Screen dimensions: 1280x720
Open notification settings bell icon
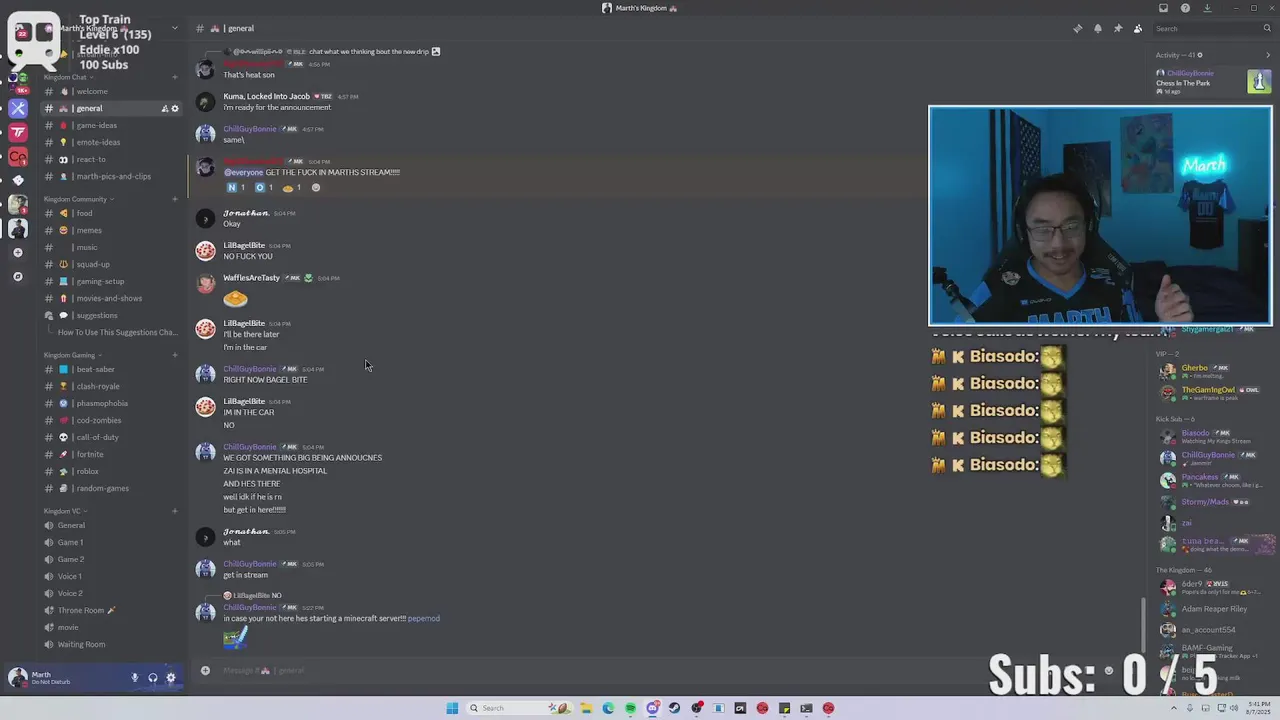1097,28
